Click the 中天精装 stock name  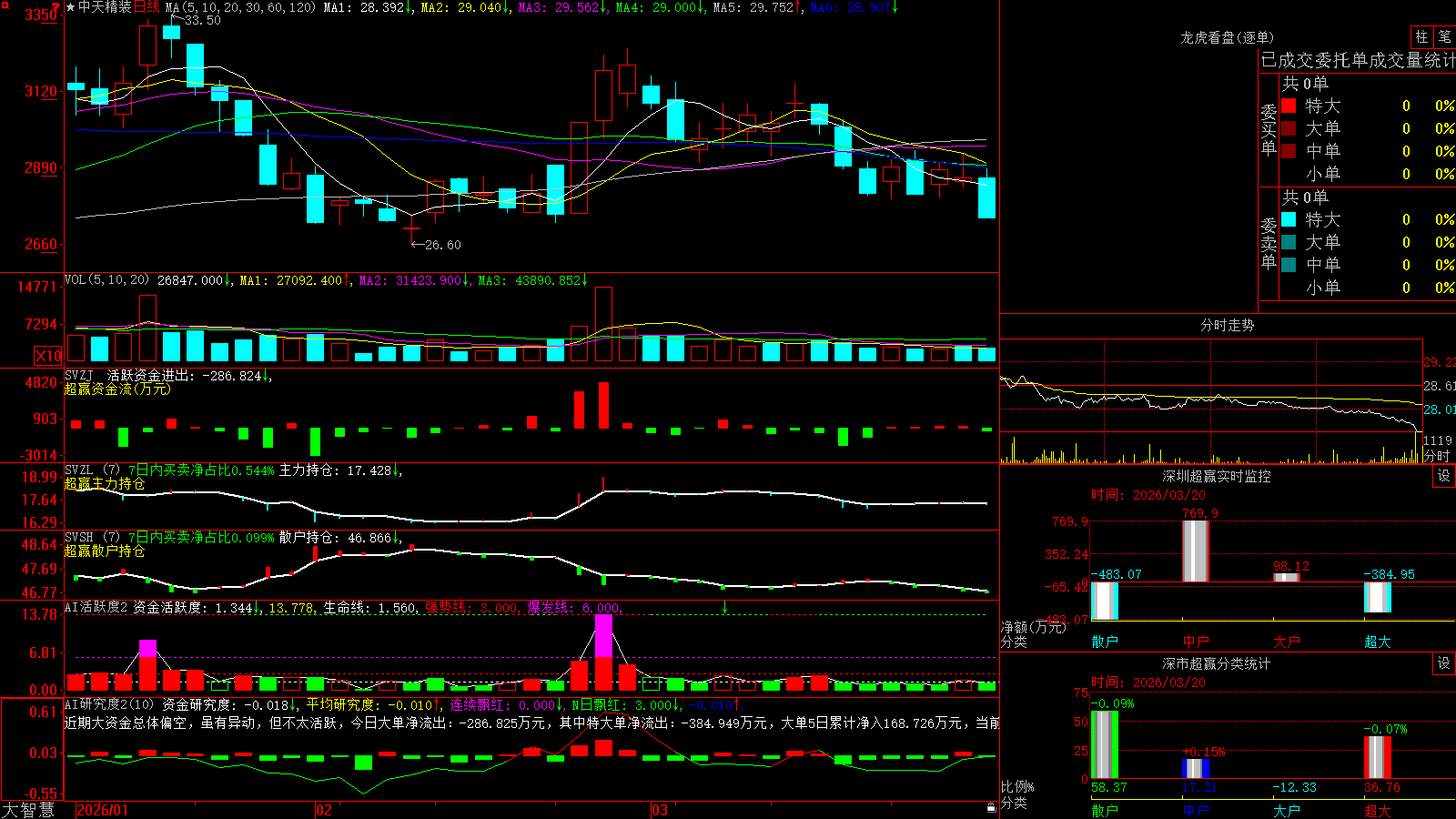point(105,7)
